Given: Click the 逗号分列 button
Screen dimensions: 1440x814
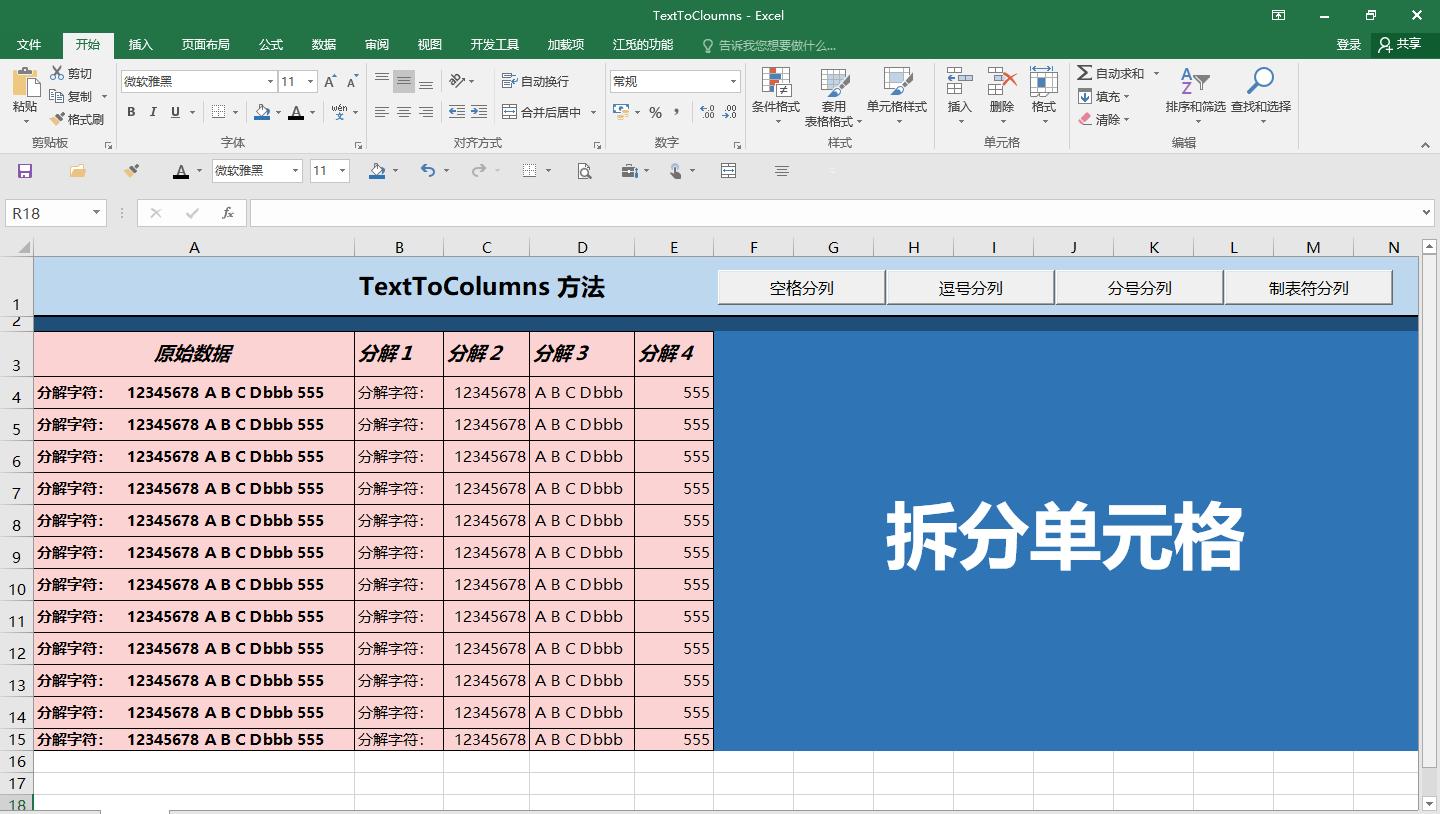Looking at the screenshot, I should (969, 286).
